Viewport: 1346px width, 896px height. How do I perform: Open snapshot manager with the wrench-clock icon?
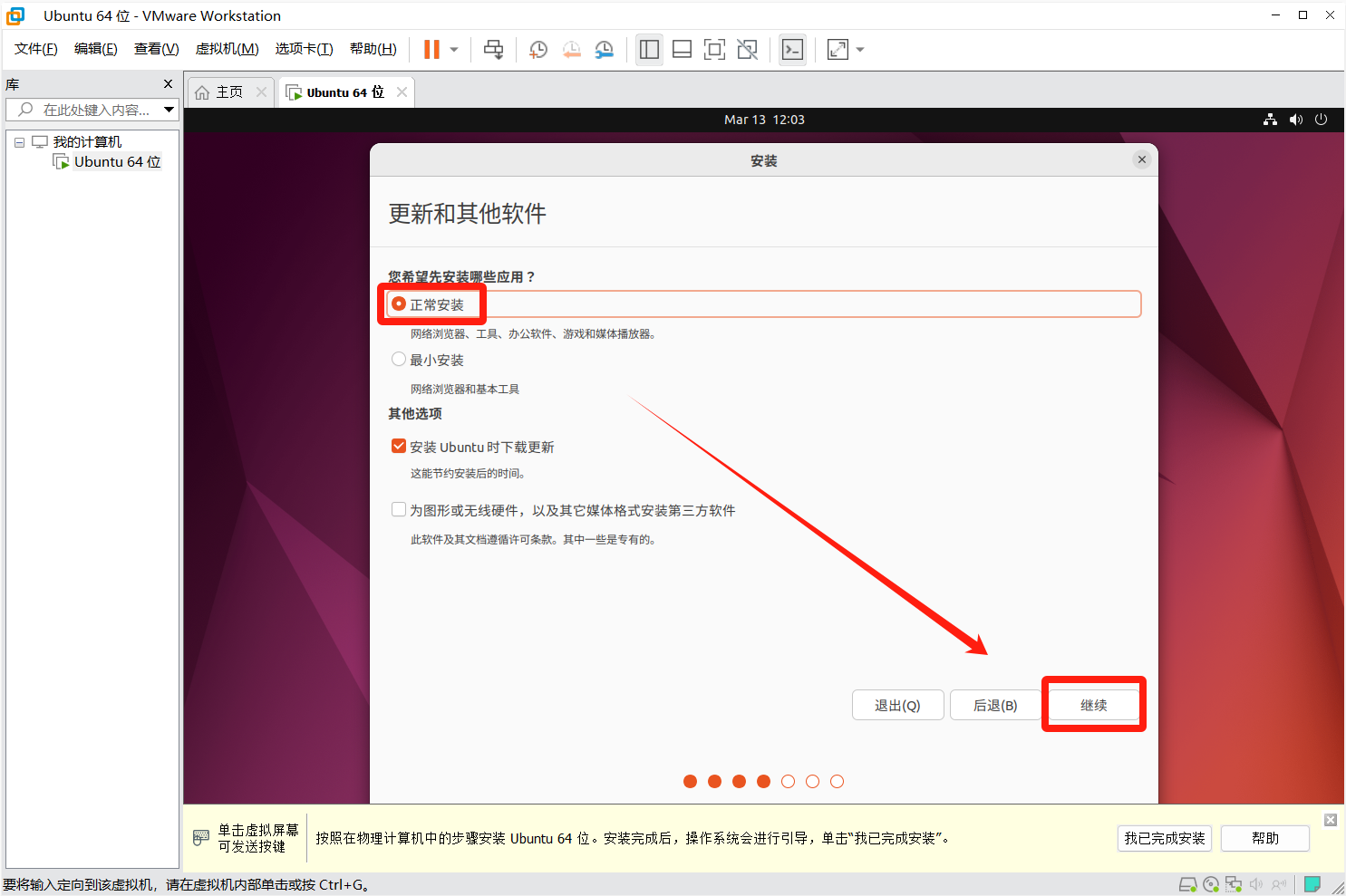tap(604, 50)
